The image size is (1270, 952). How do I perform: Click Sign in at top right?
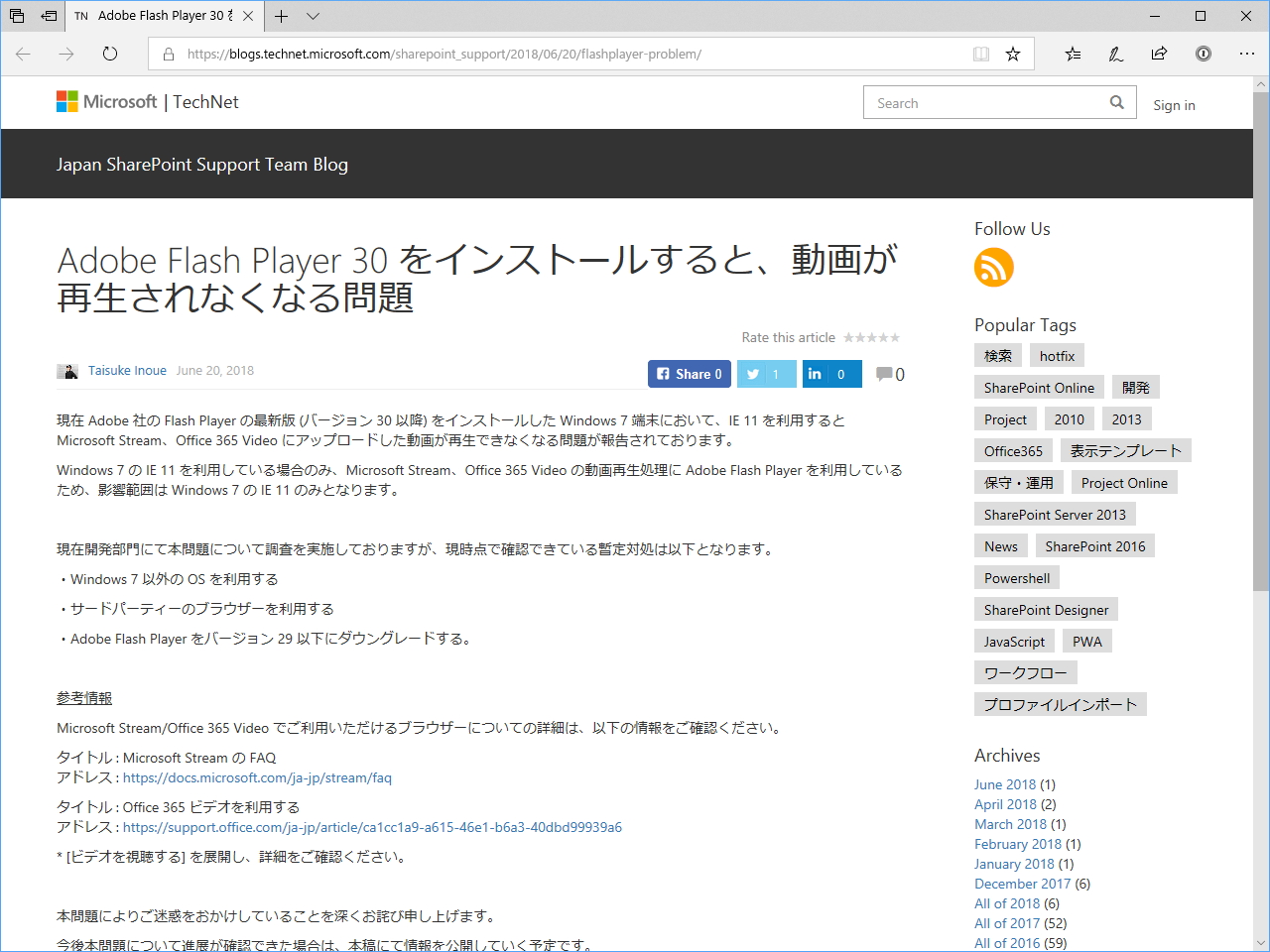tap(1174, 105)
